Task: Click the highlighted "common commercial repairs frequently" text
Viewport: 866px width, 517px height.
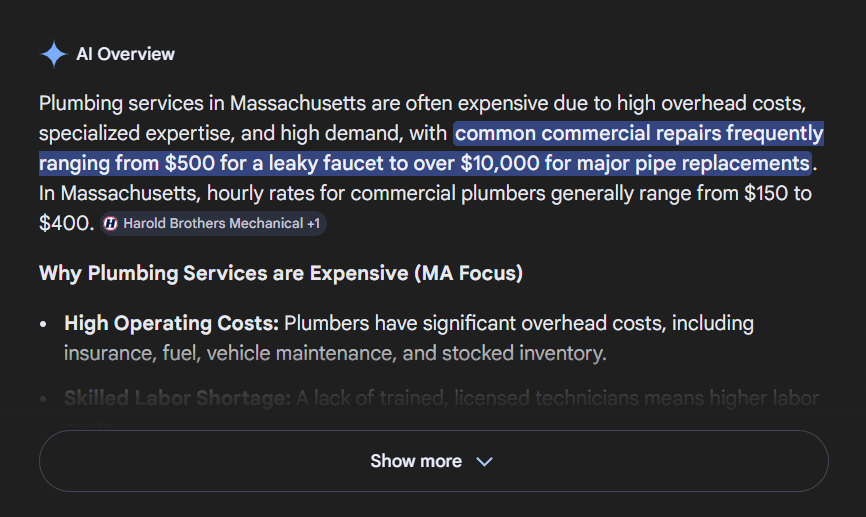Action: 638,133
